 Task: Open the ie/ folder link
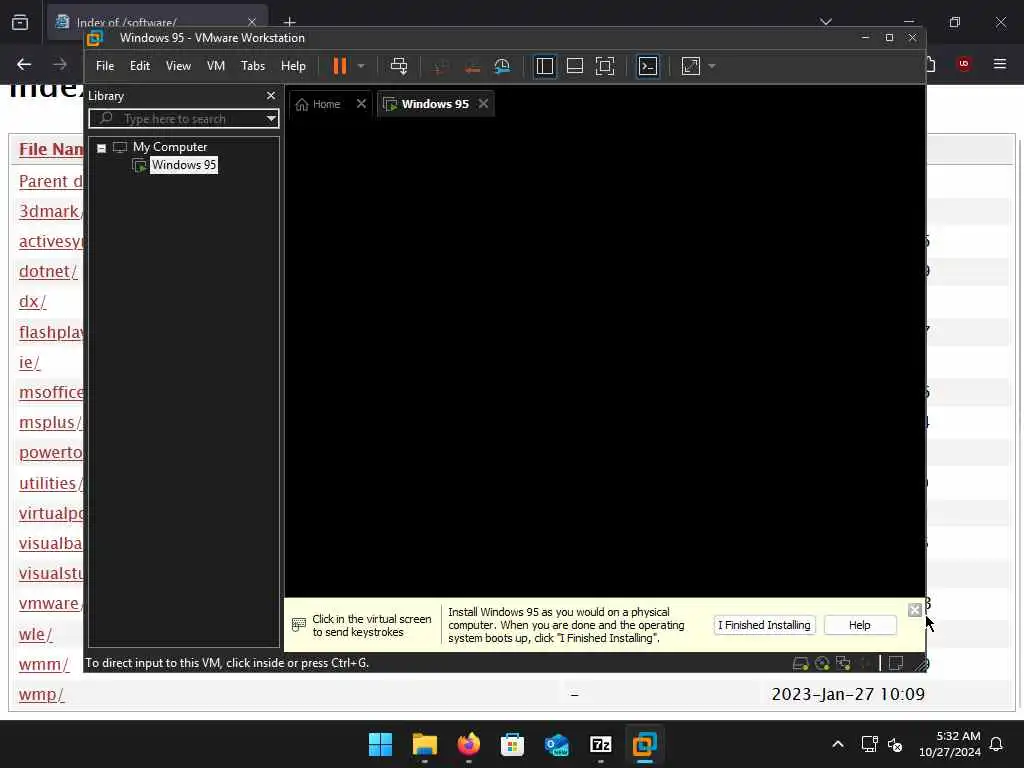point(29,362)
